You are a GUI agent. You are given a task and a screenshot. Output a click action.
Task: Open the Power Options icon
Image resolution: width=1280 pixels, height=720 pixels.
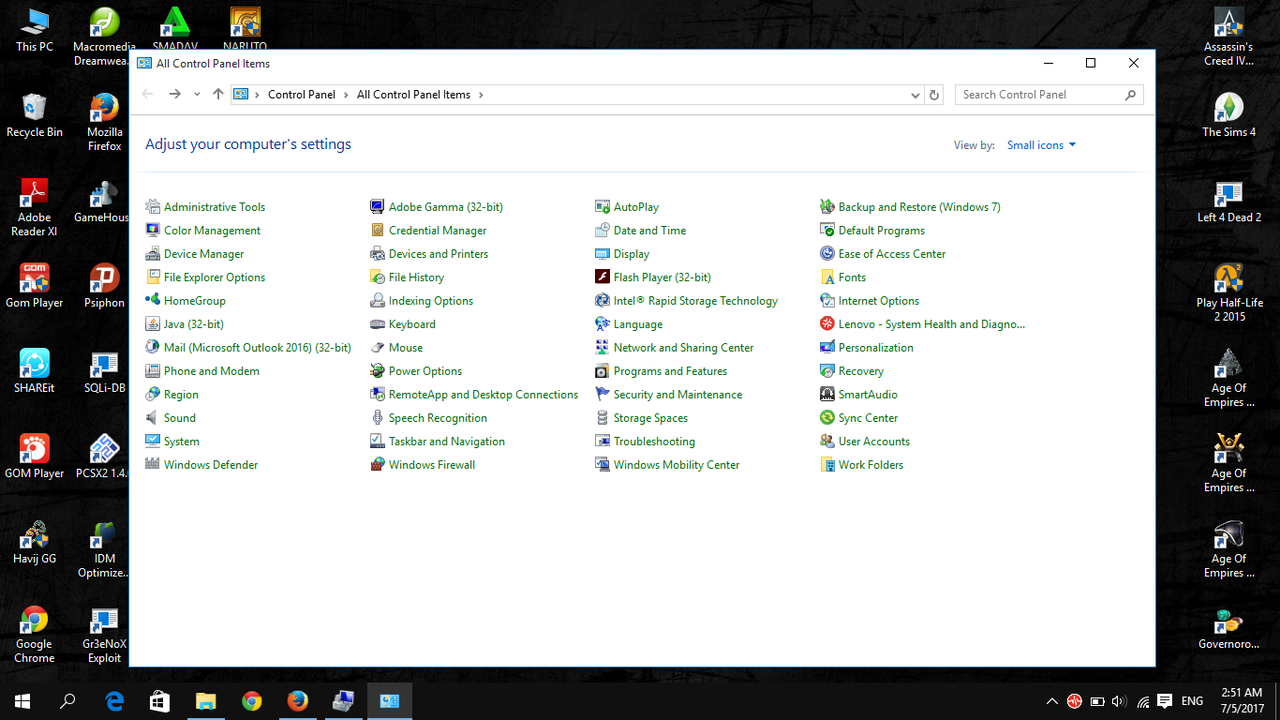pyautogui.click(x=377, y=371)
